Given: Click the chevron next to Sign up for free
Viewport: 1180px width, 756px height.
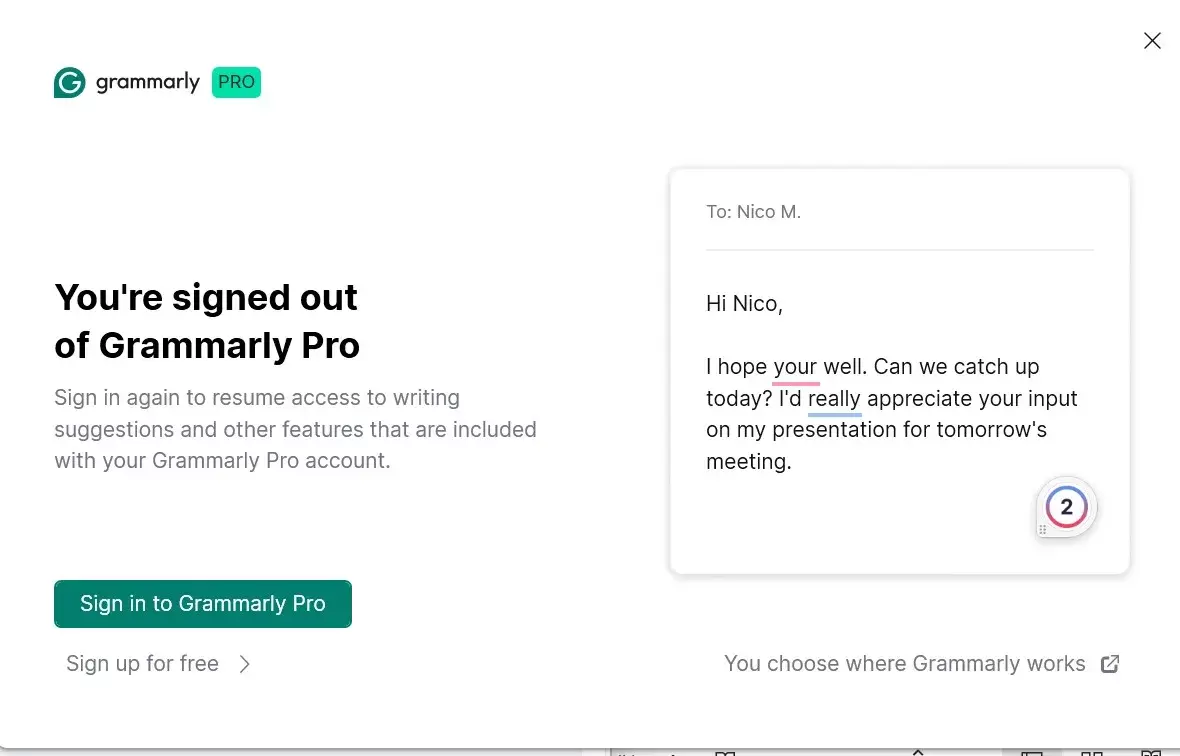Looking at the screenshot, I should coord(245,664).
